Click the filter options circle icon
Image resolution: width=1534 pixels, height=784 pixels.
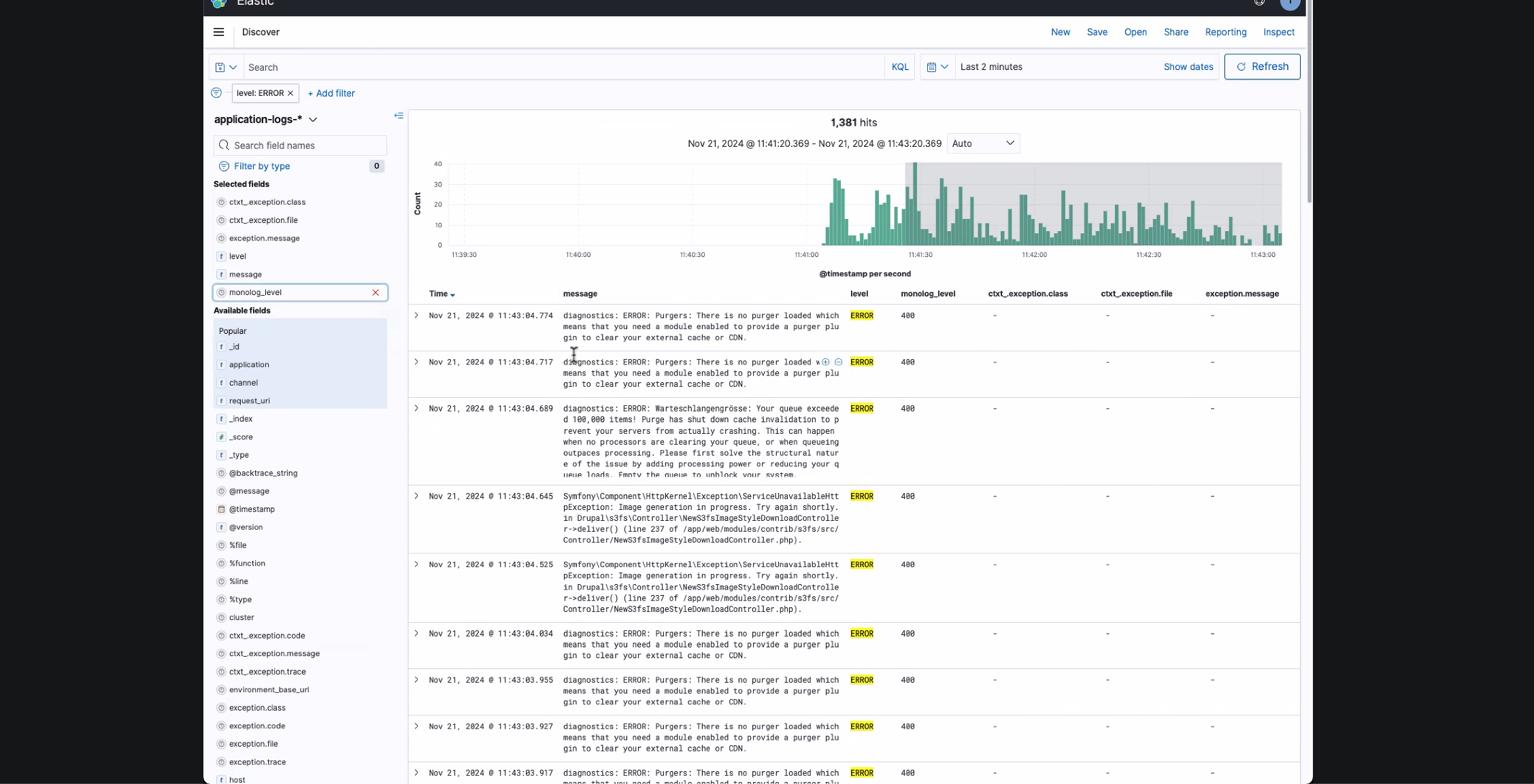coord(216,93)
